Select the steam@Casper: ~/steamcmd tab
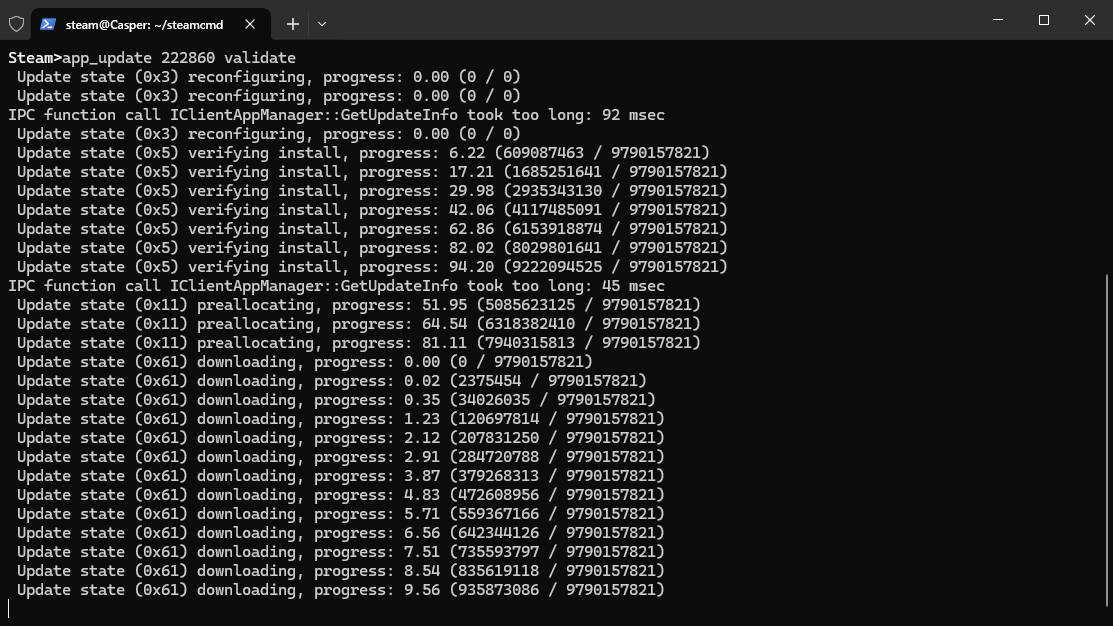1113x626 pixels. [x=150, y=24]
